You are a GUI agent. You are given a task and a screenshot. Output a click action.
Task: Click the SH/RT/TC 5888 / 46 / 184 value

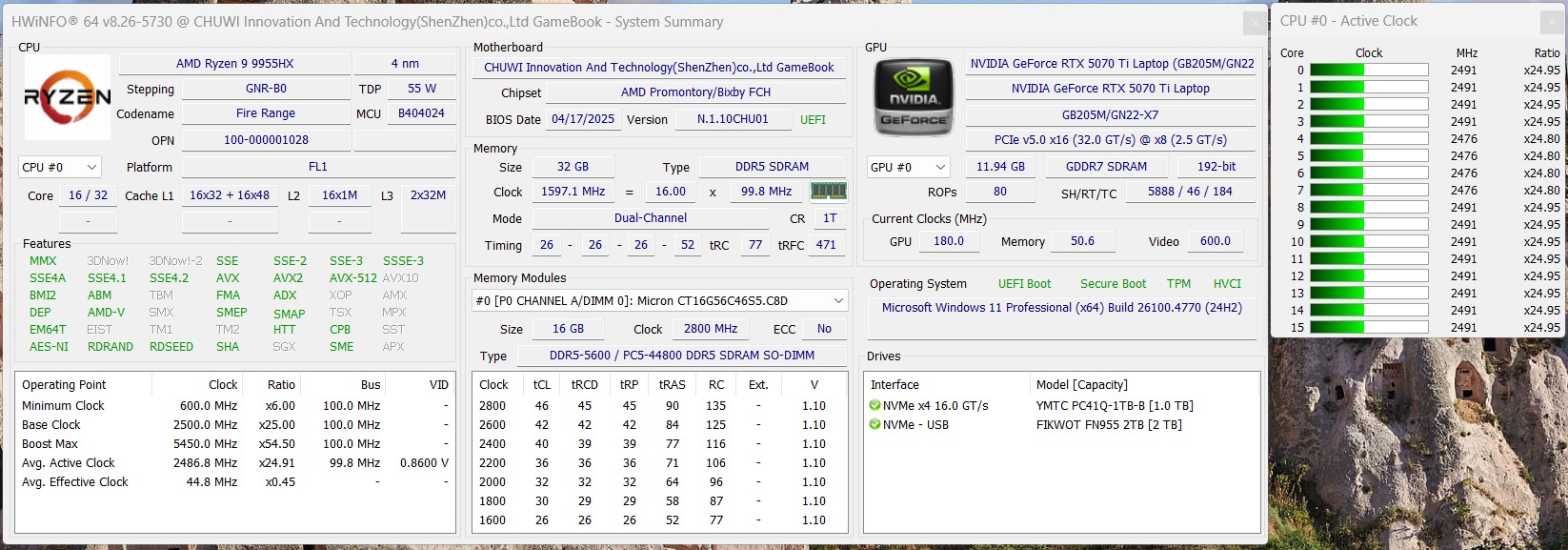coord(1190,192)
